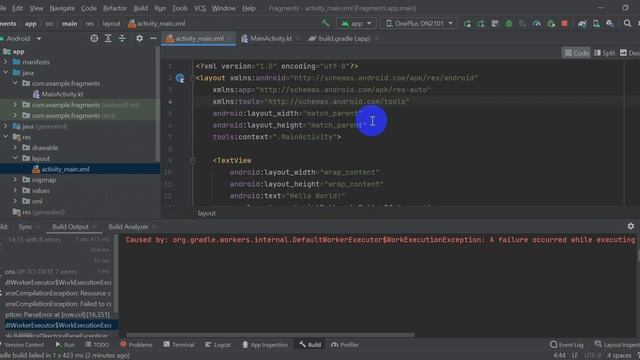The width and height of the screenshot is (640, 360).
Task: Open the Refactor menu
Action: [115, 8]
